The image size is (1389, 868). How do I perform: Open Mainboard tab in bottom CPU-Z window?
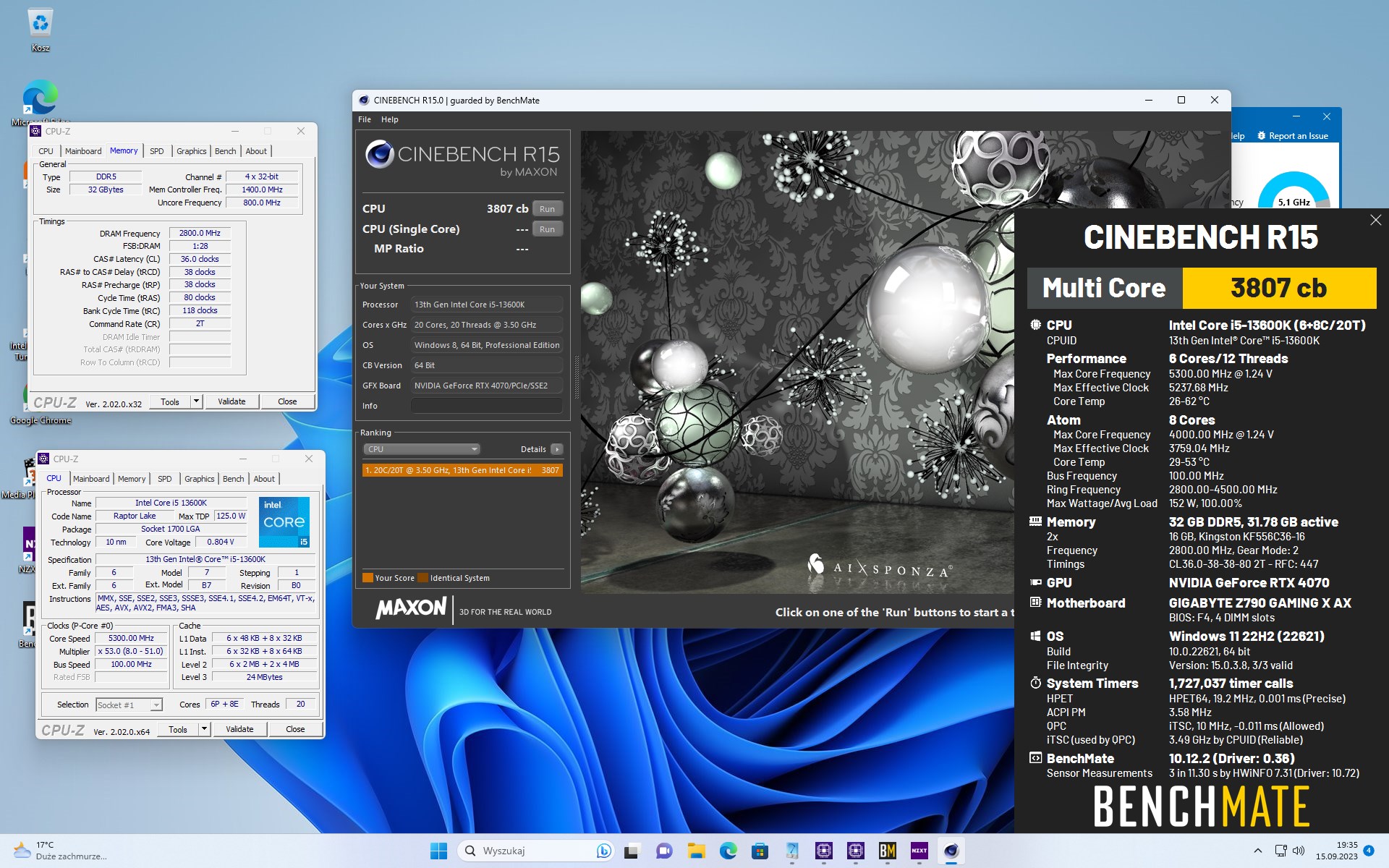(x=91, y=479)
